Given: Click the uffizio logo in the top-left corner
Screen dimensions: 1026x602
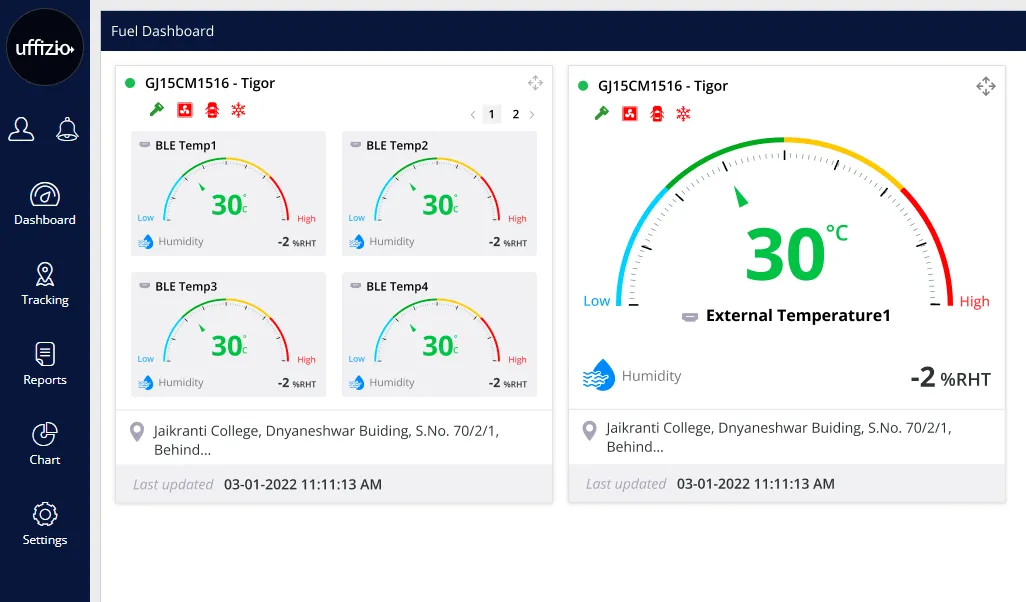Looking at the screenshot, I should (44, 47).
